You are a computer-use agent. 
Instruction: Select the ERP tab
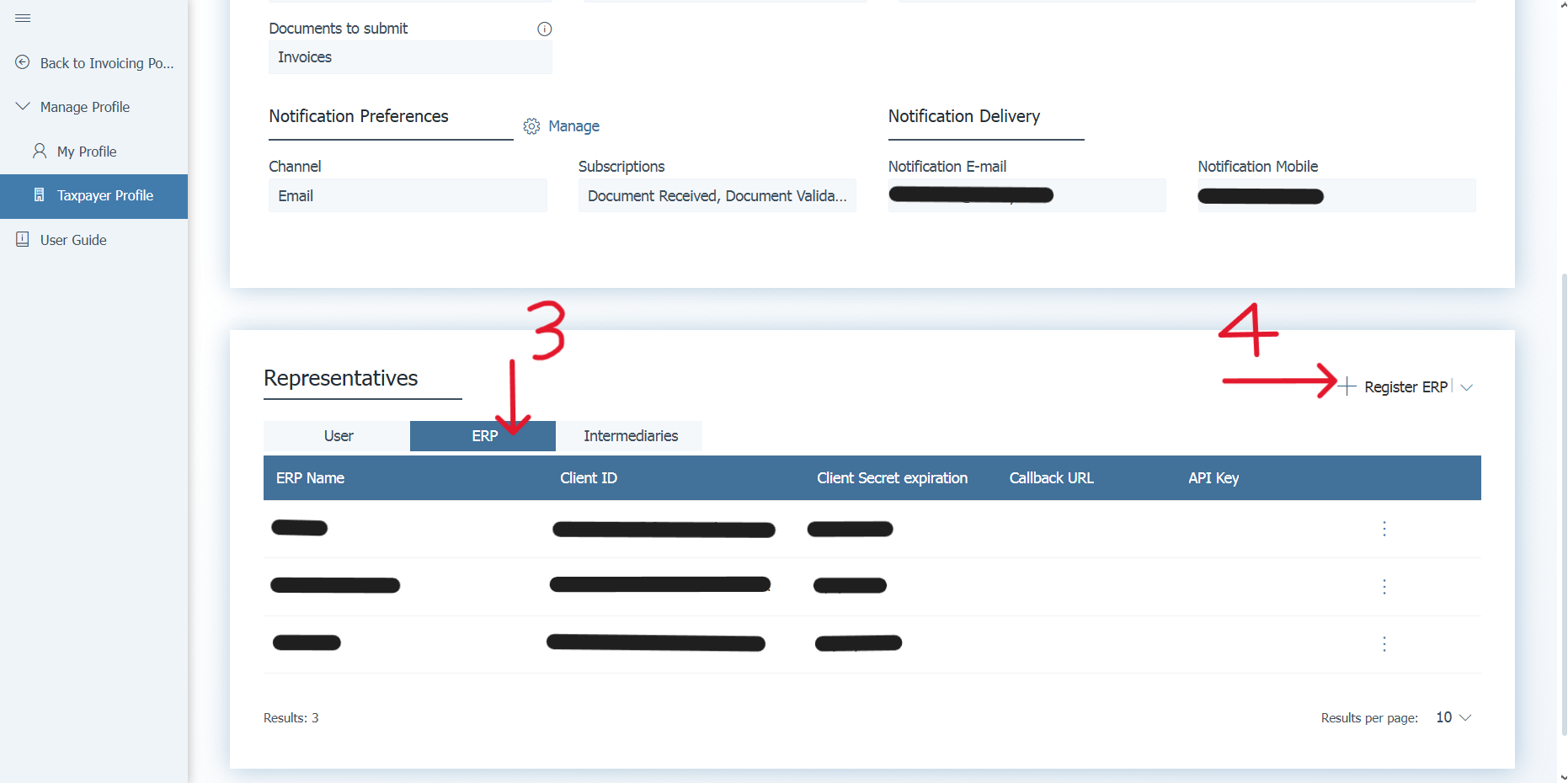pos(483,436)
